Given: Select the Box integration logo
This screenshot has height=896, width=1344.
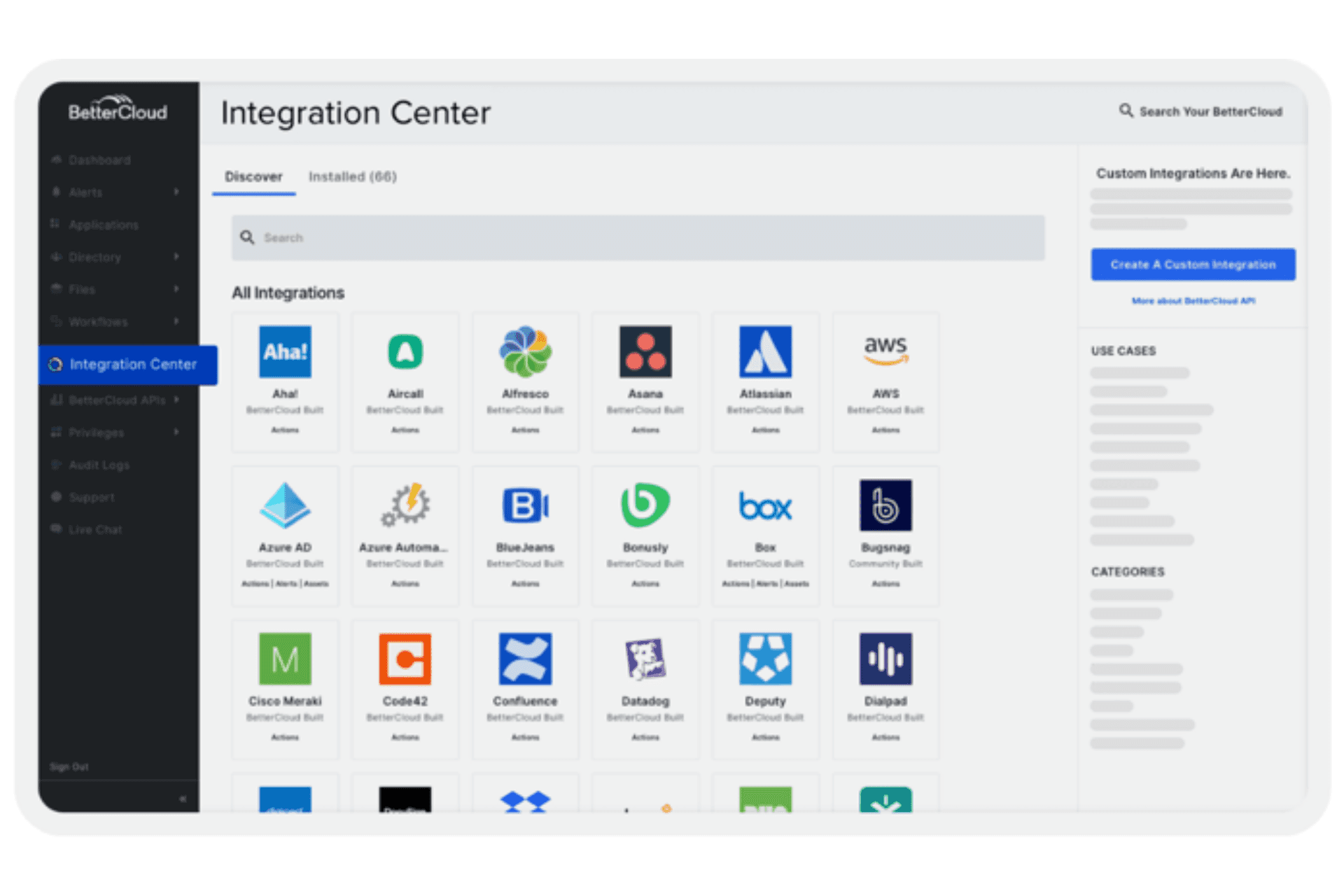Looking at the screenshot, I should (765, 505).
